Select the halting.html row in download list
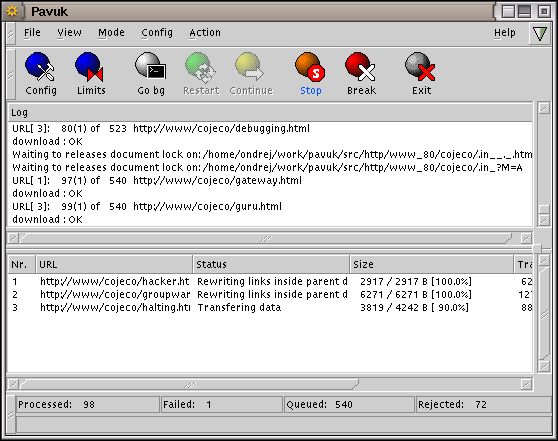 click(270, 308)
